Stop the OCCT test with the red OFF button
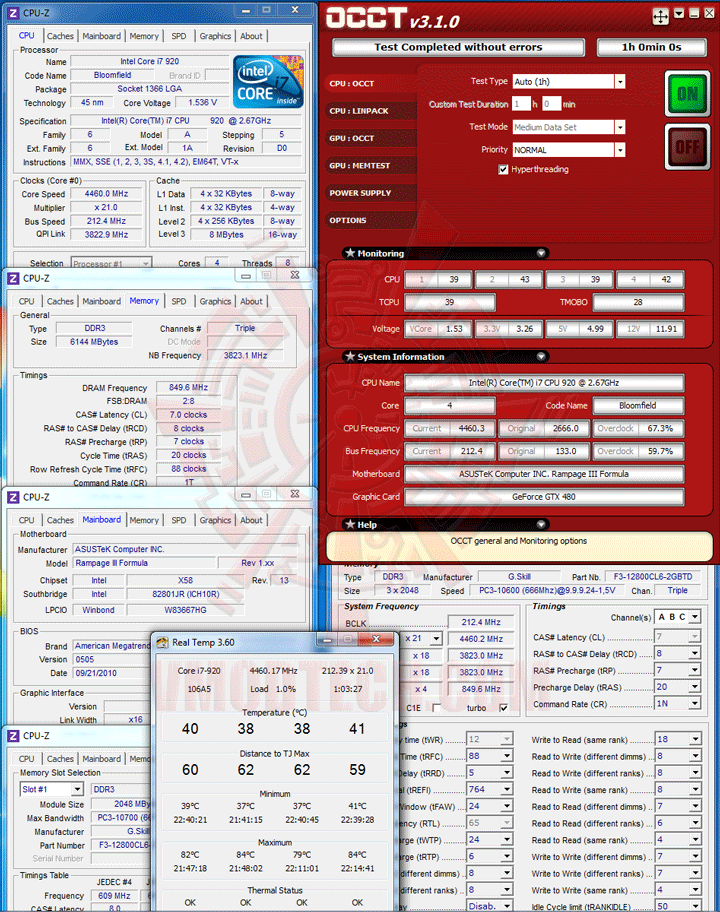Screen dimensions: 720x912 pyautogui.click(x=687, y=147)
